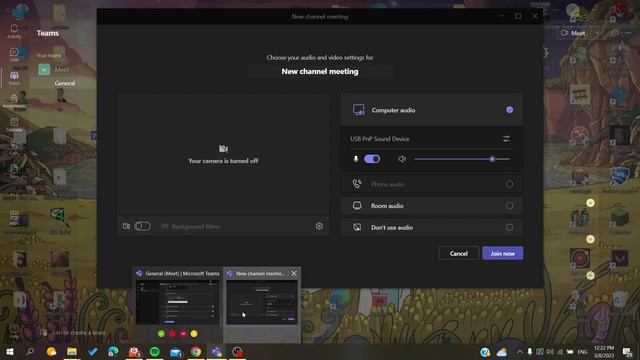Screen dimensions: 640x360
Task: Open more options ellipsis in Teams channel header
Action: 628,33
